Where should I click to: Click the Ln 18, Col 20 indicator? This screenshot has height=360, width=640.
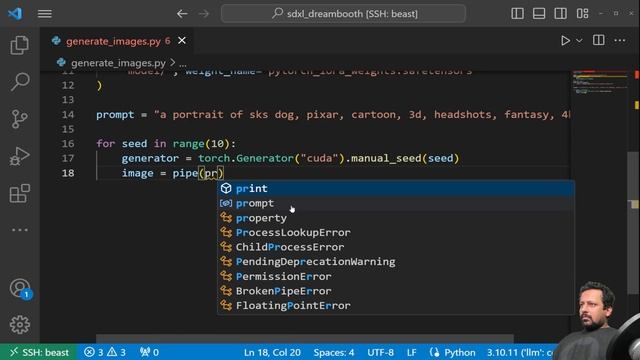coord(272,352)
